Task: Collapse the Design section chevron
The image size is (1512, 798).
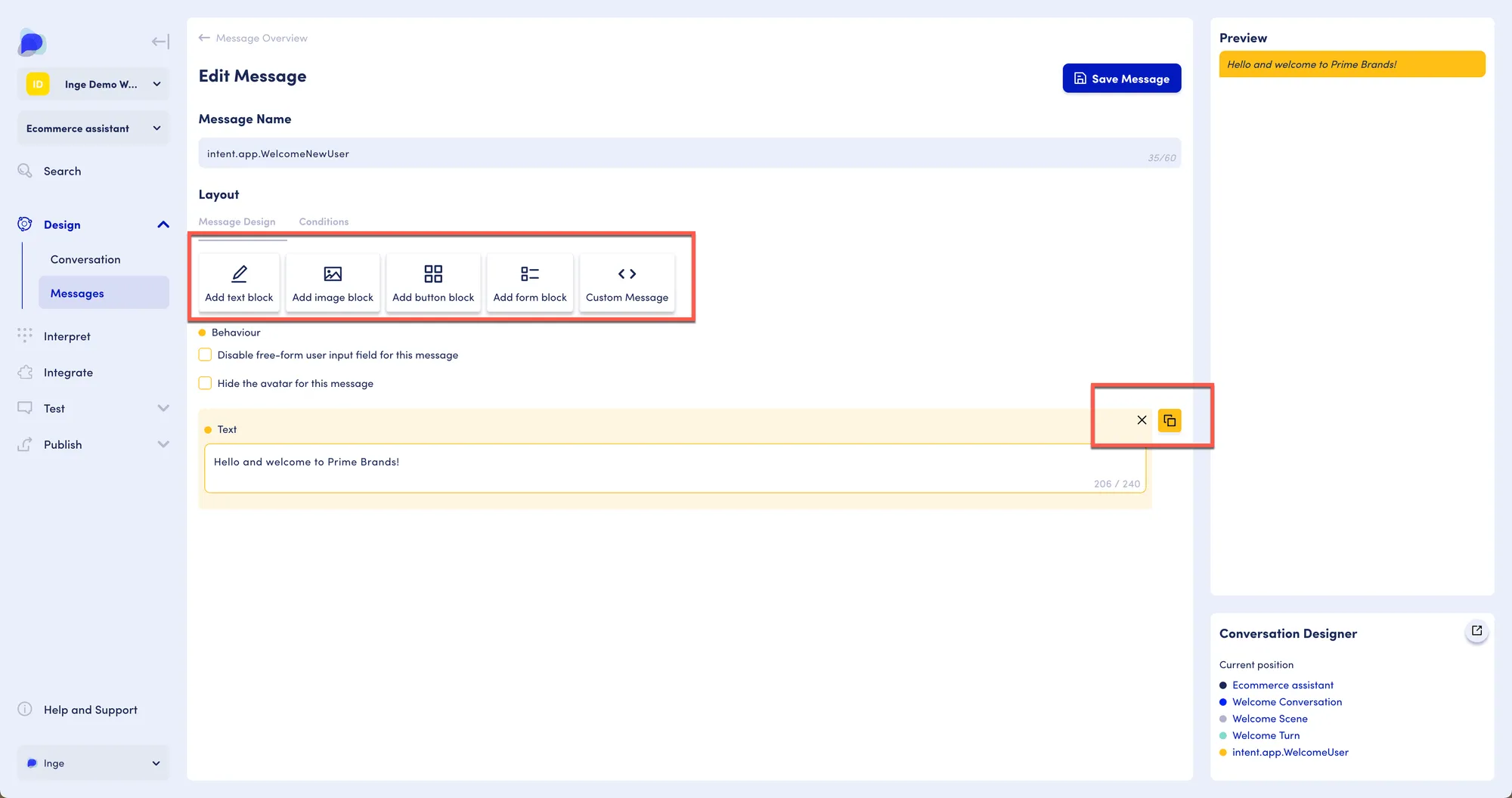Action: [163, 224]
